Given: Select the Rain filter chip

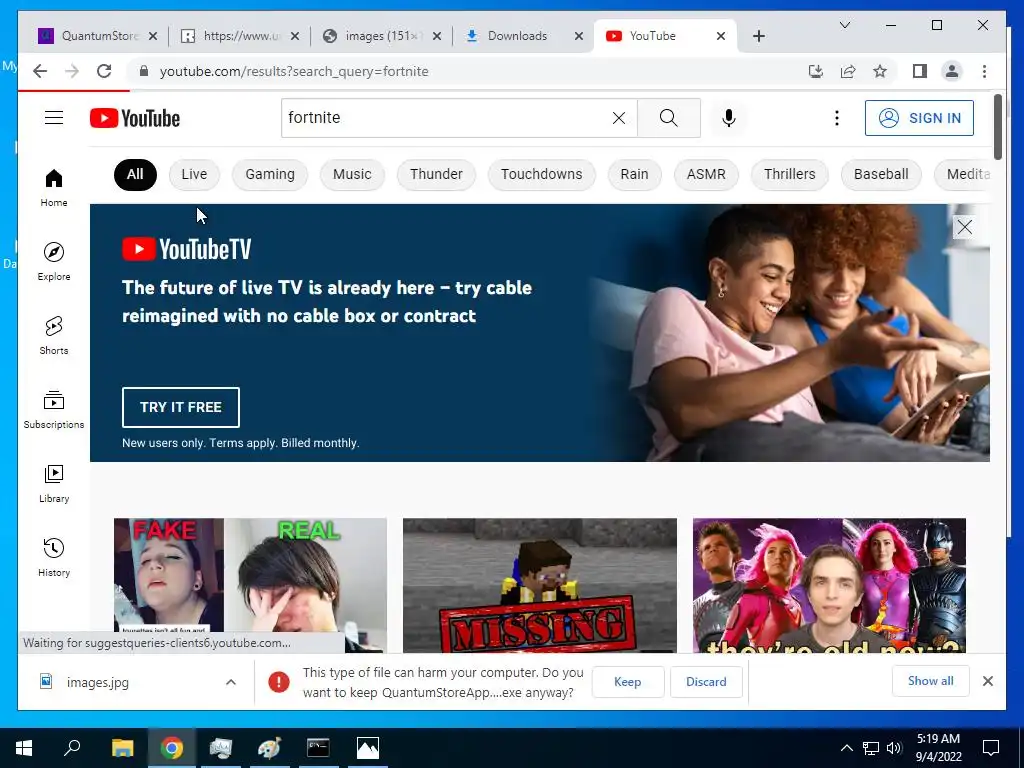Looking at the screenshot, I should coord(634,174).
